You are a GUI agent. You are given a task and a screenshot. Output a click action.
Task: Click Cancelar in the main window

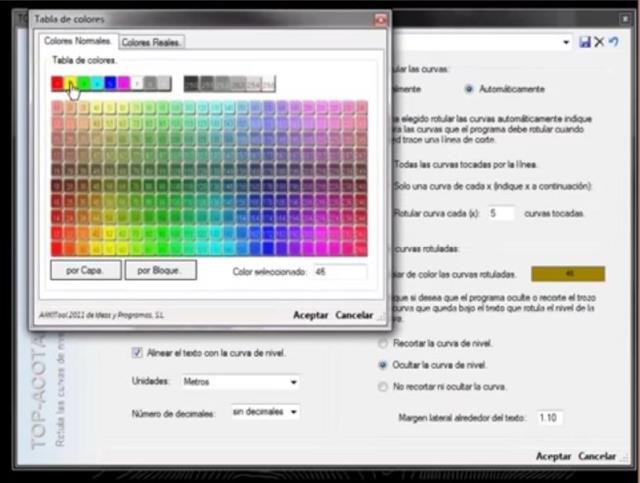coord(597,456)
